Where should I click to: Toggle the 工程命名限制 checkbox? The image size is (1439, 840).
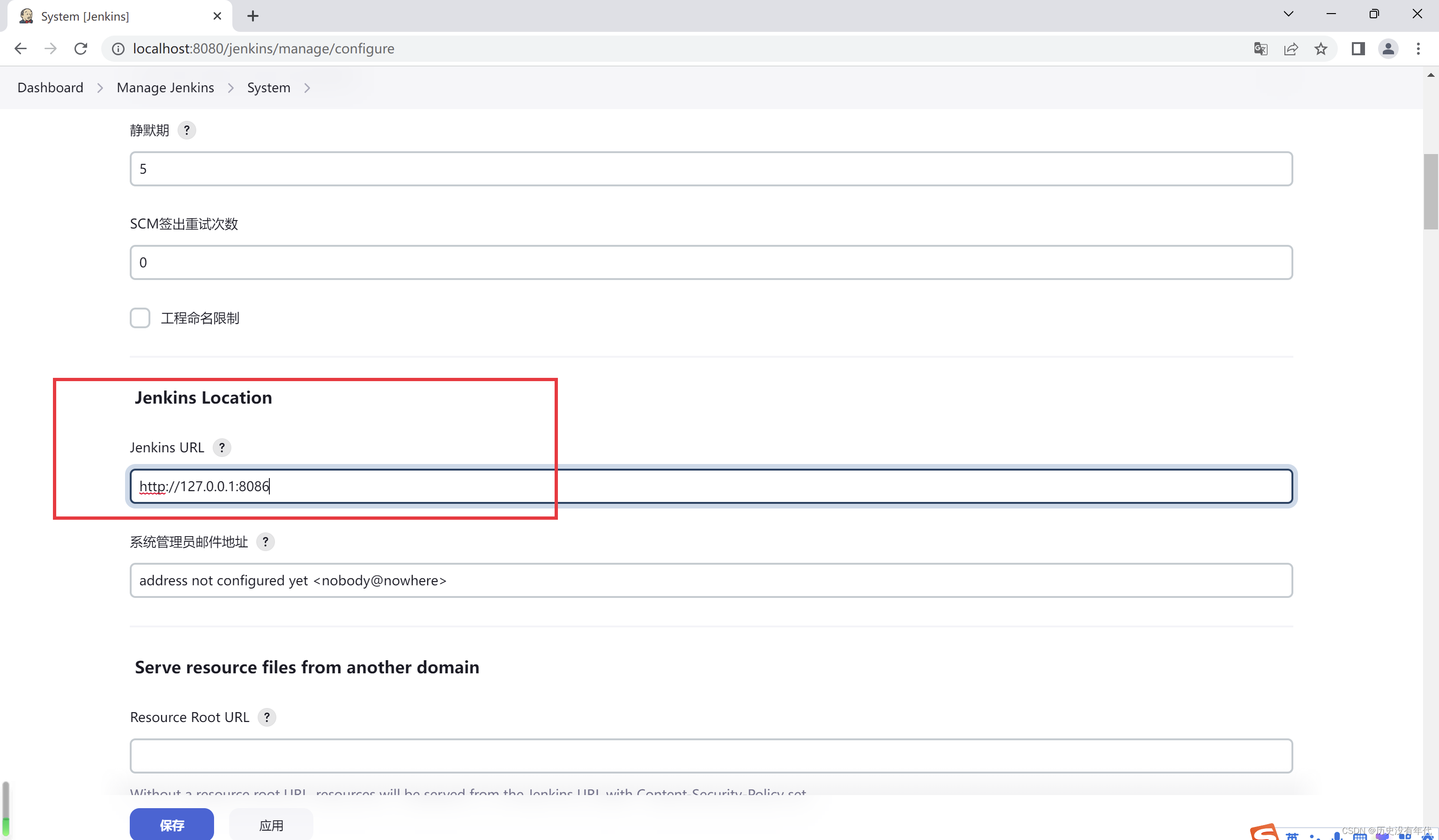[x=140, y=318]
